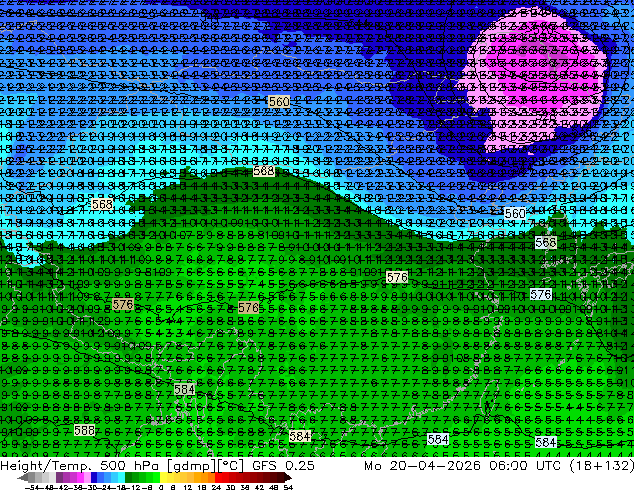Click the '[°C]' unit text

pyautogui.click(x=230, y=466)
